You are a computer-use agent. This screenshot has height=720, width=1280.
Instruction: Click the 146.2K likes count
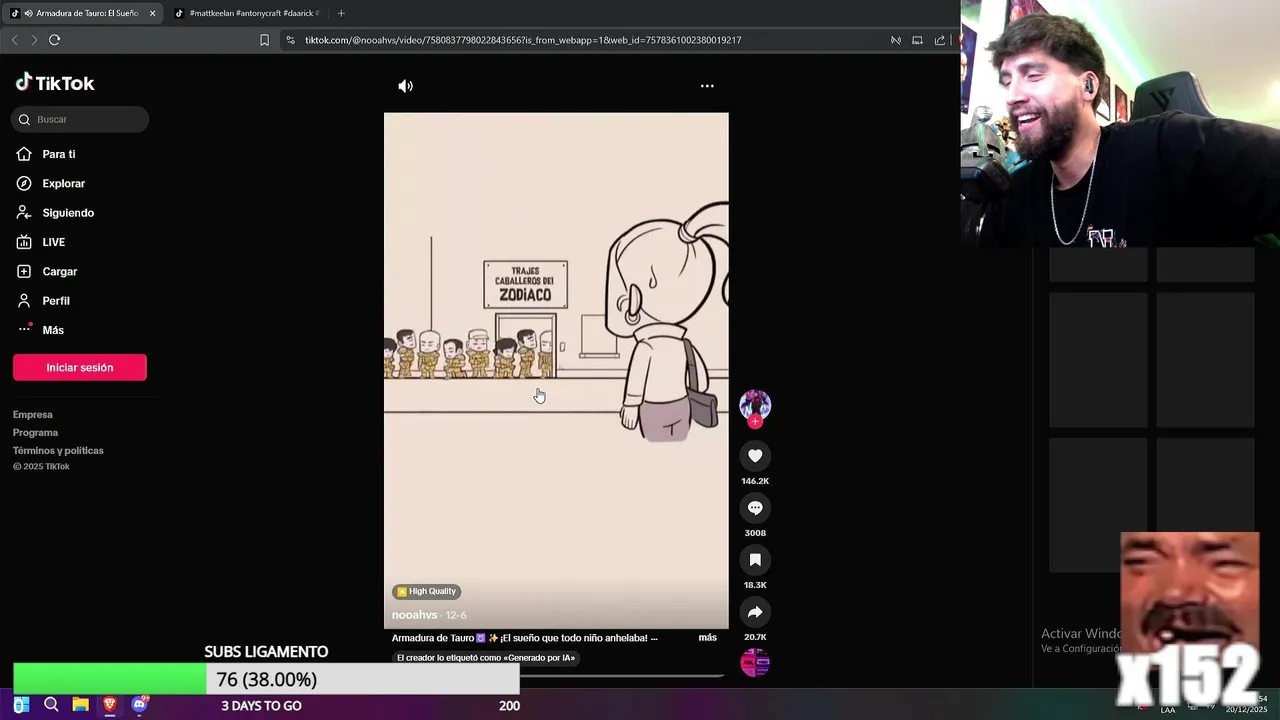pyautogui.click(x=755, y=481)
